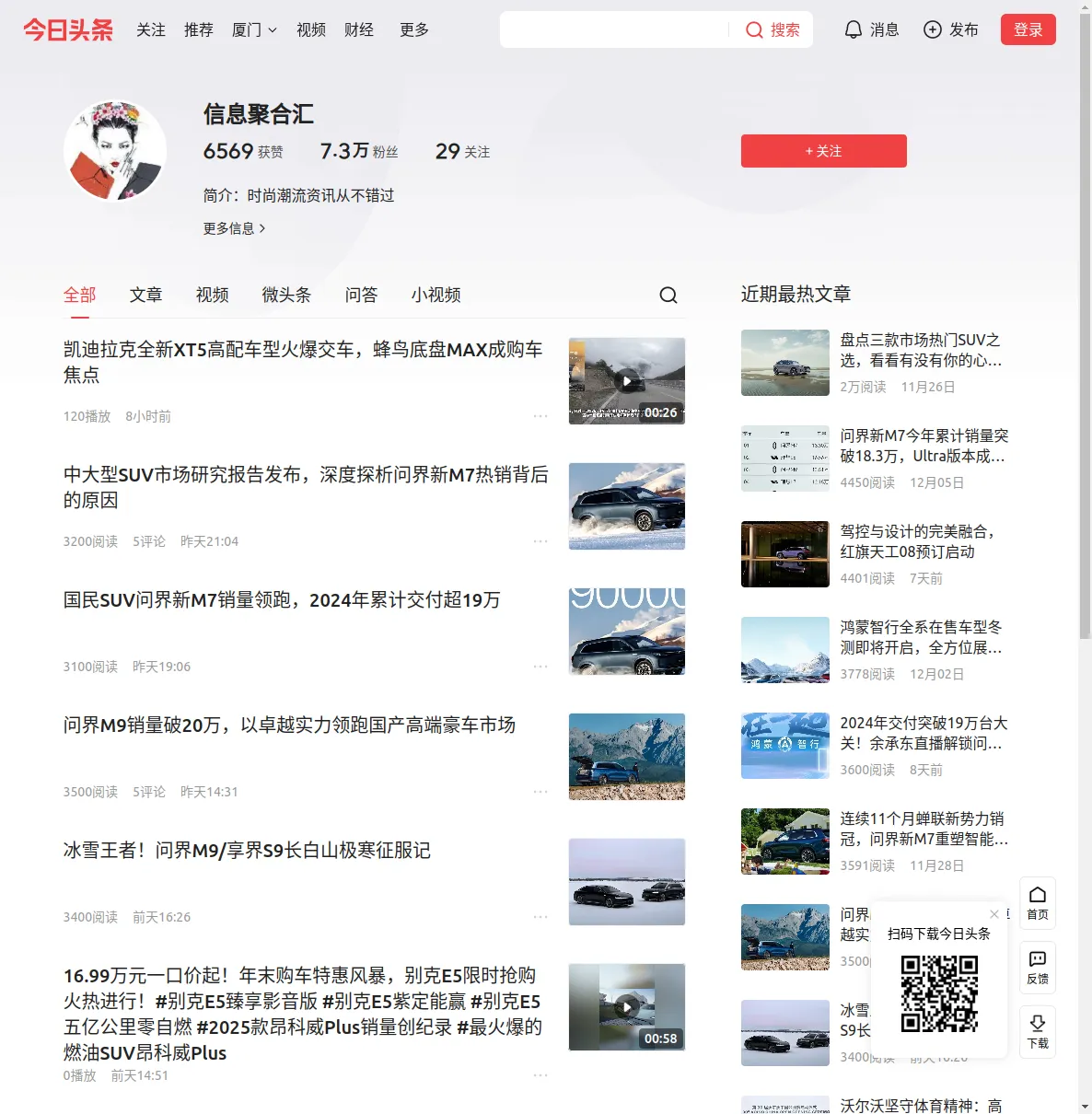1092x1114 pixels.
Task: Switch to the 文章 tab
Action: coord(146,295)
